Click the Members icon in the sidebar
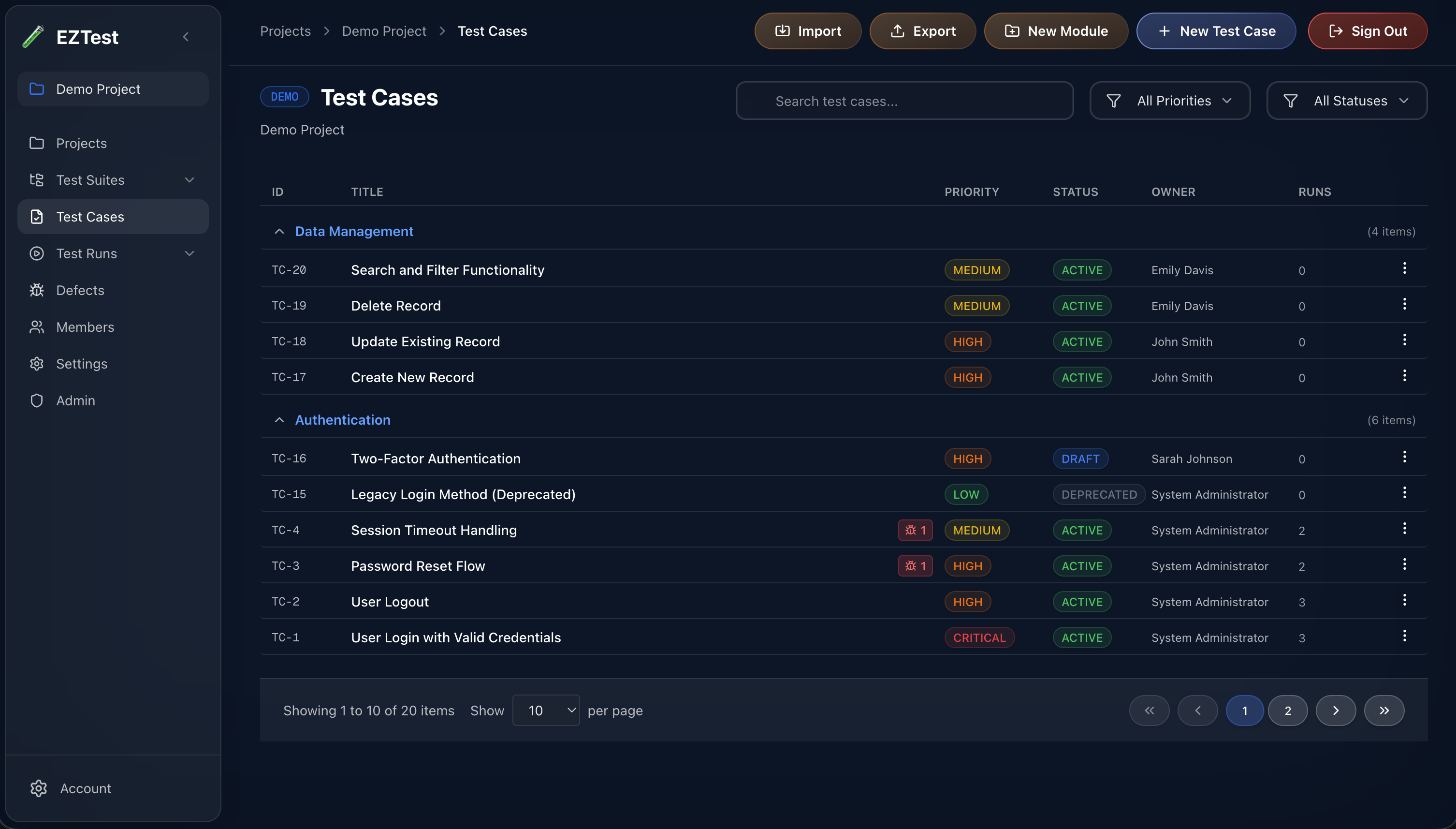 coord(36,327)
